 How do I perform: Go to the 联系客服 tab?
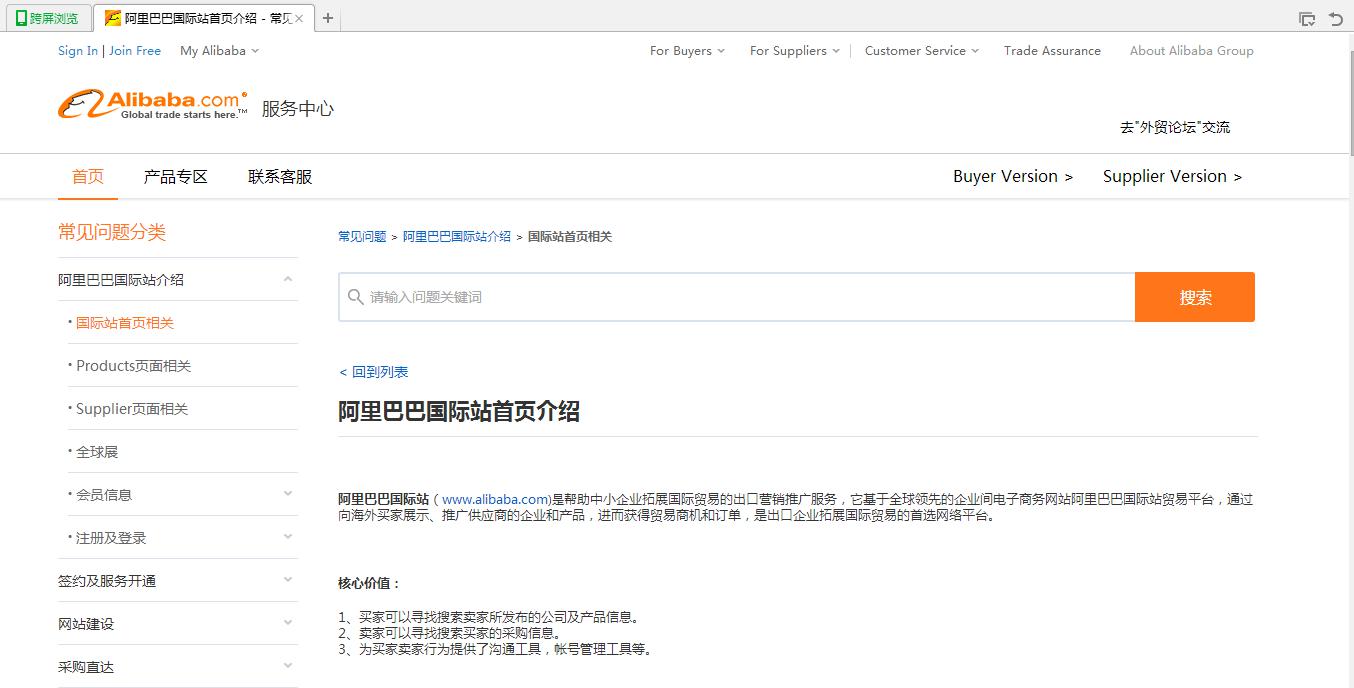pos(280,177)
